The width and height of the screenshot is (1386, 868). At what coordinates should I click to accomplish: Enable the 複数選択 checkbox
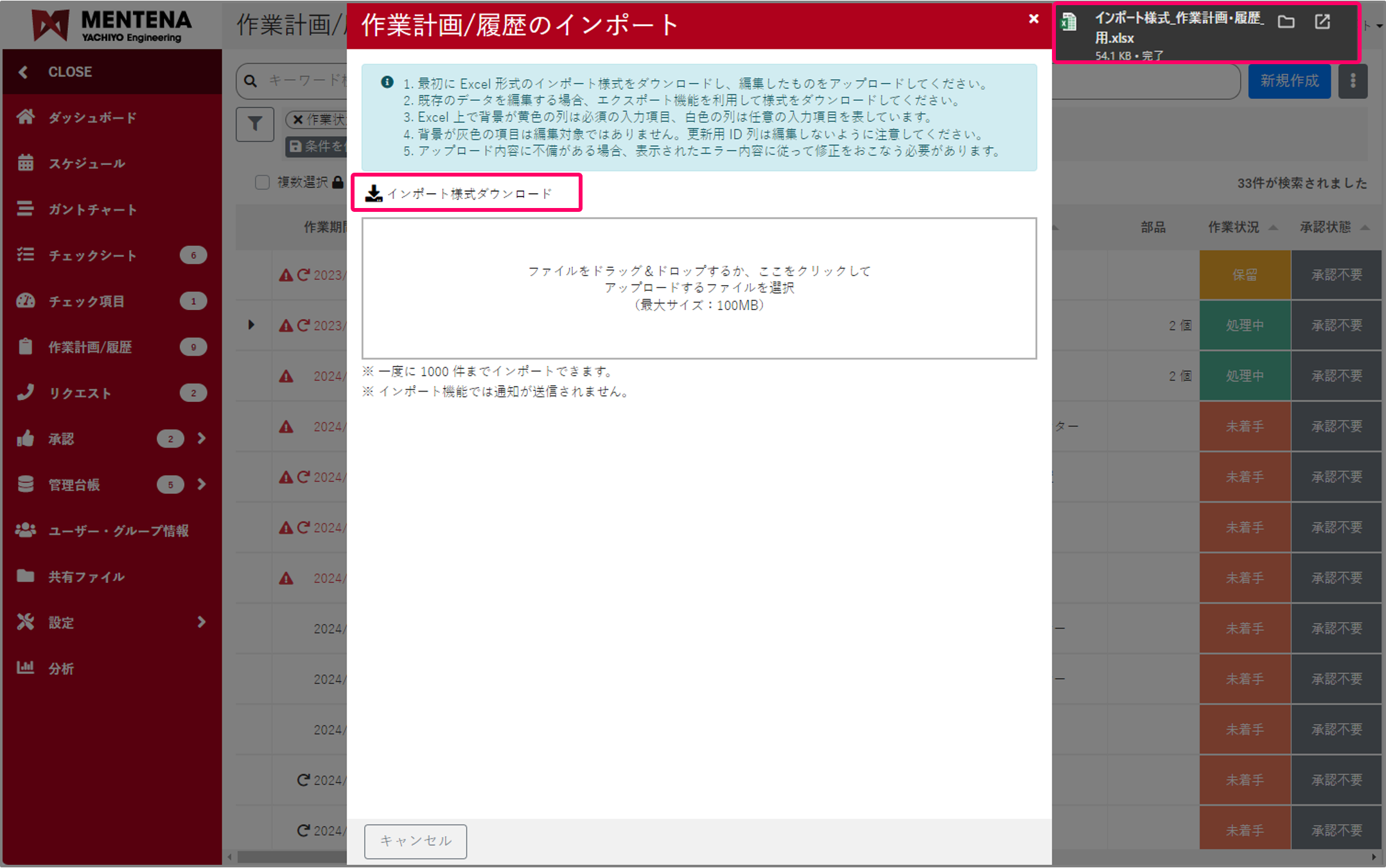(262, 182)
